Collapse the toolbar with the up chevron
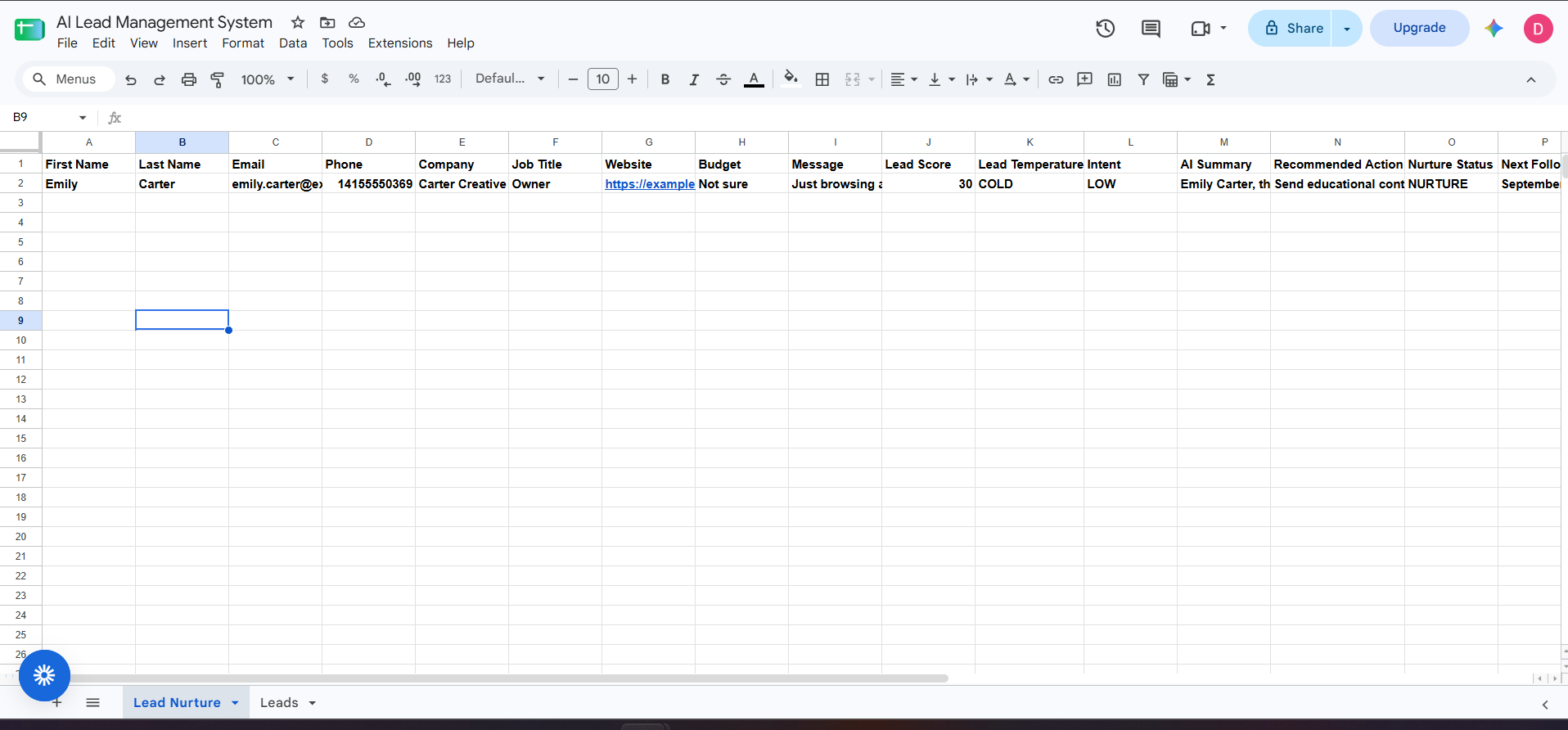Viewport: 1568px width, 730px height. tap(1531, 79)
